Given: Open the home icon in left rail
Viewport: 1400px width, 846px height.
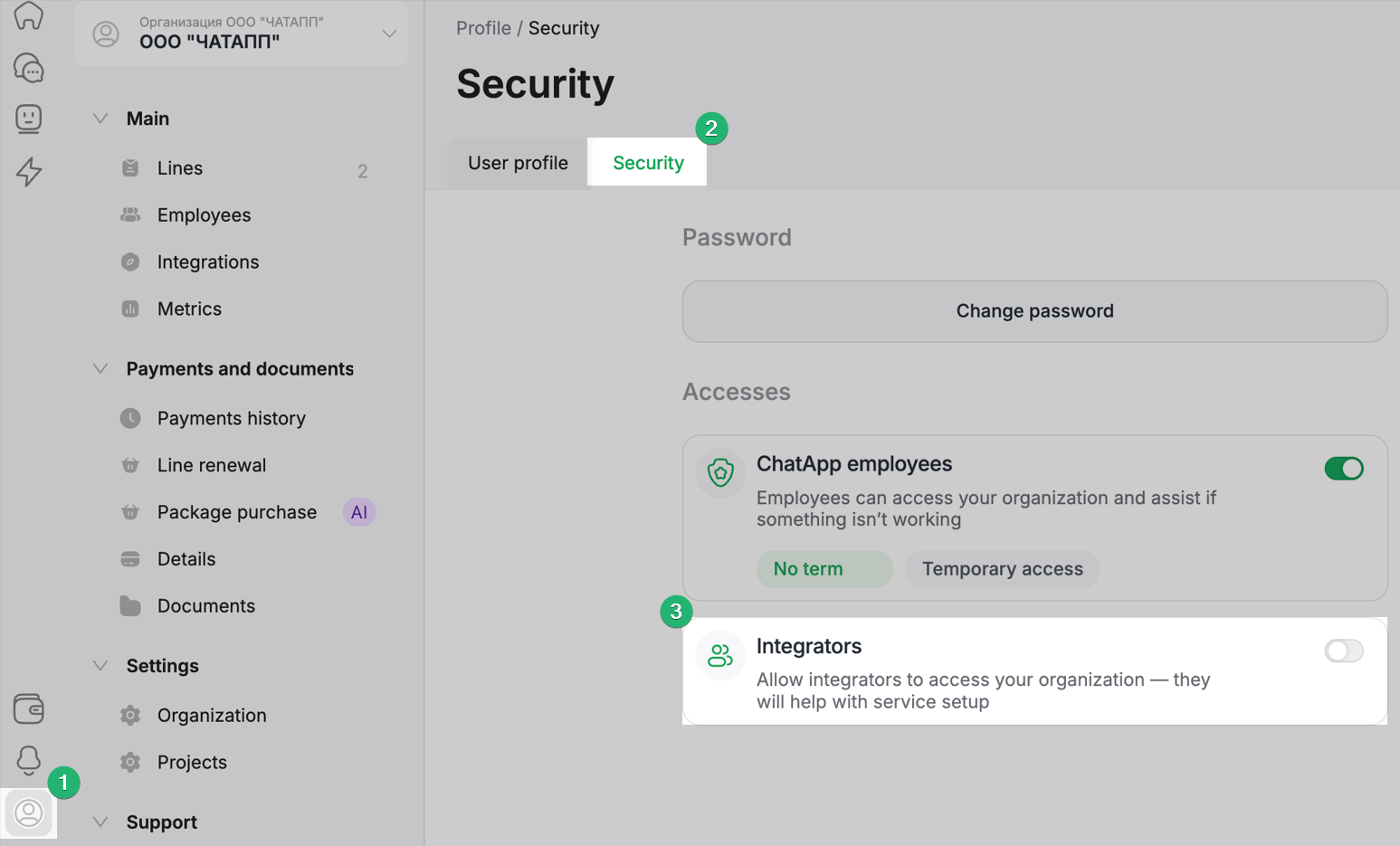Looking at the screenshot, I should click(29, 15).
